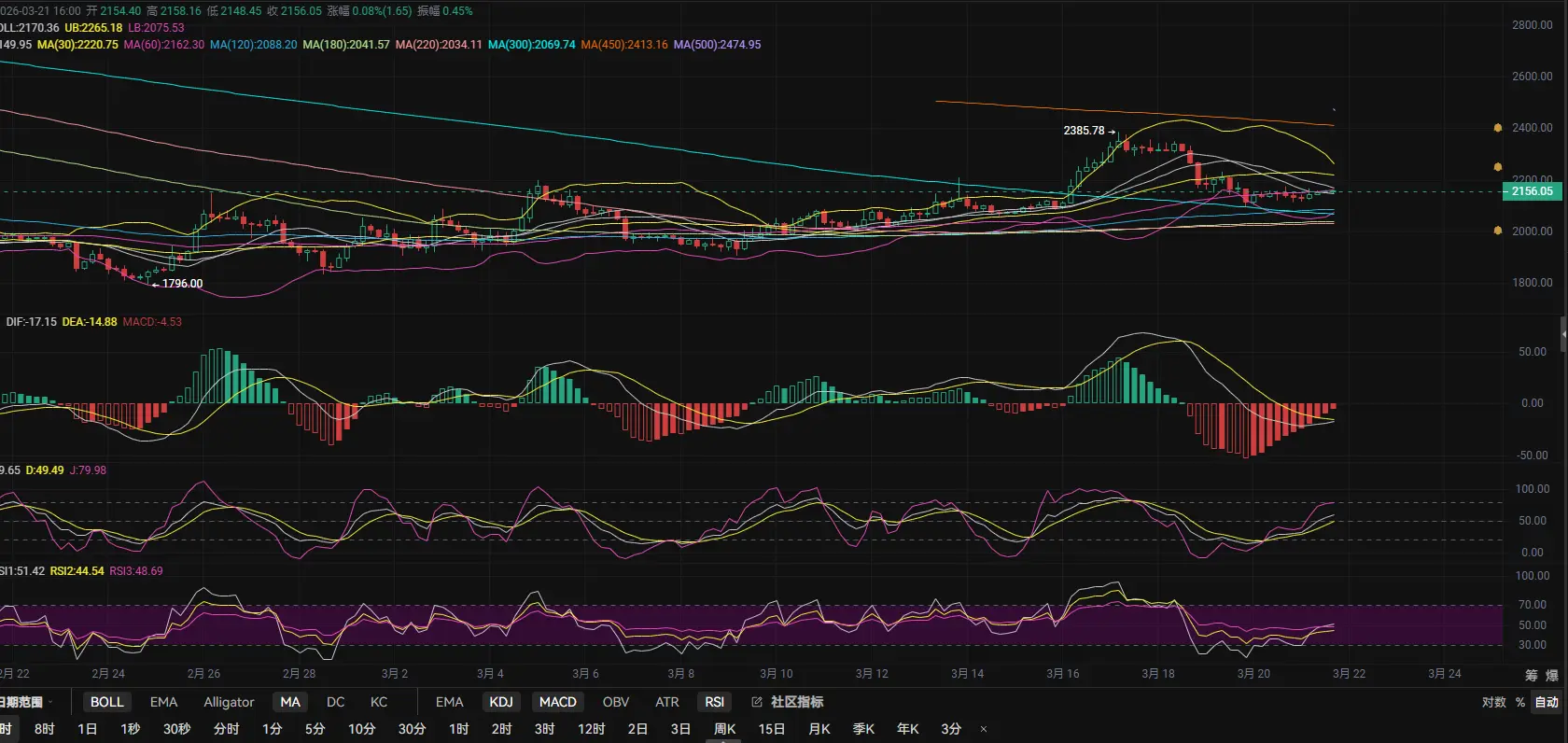Click the 爆 liquidation icon
This screenshot has width=1568, height=743.
[1552, 675]
